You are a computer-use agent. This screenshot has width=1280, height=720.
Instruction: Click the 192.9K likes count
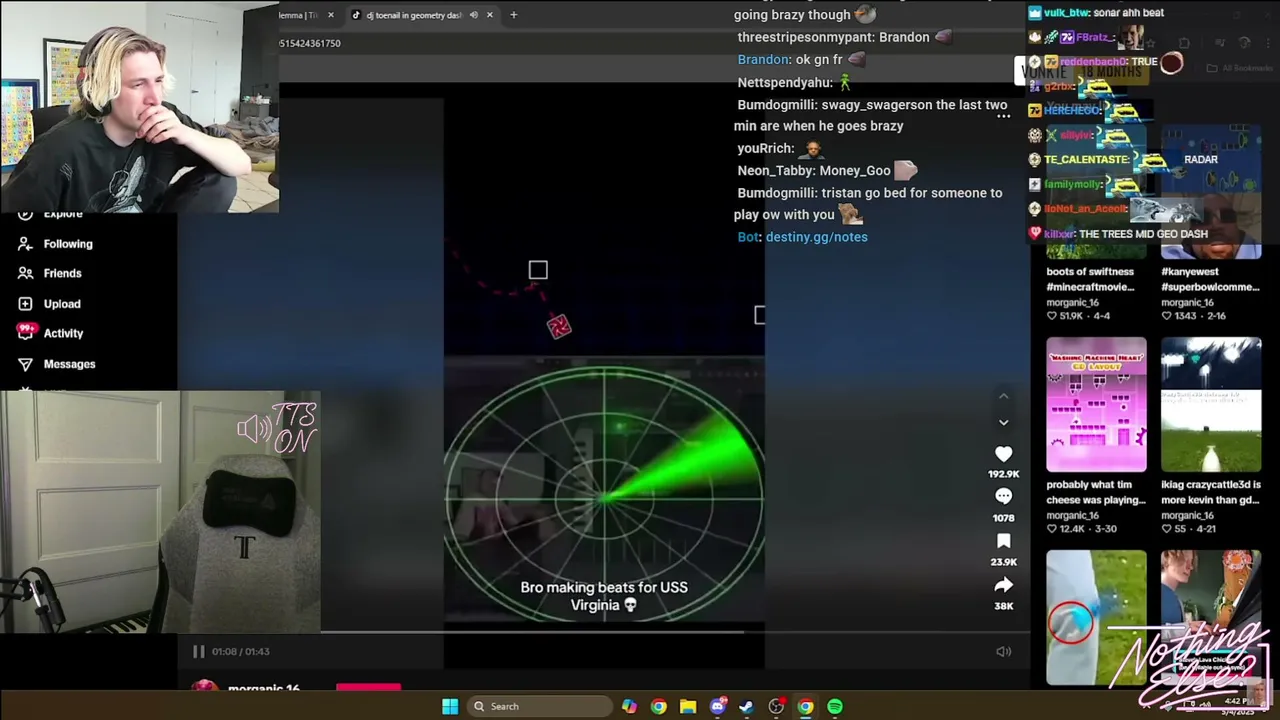(x=1003, y=474)
